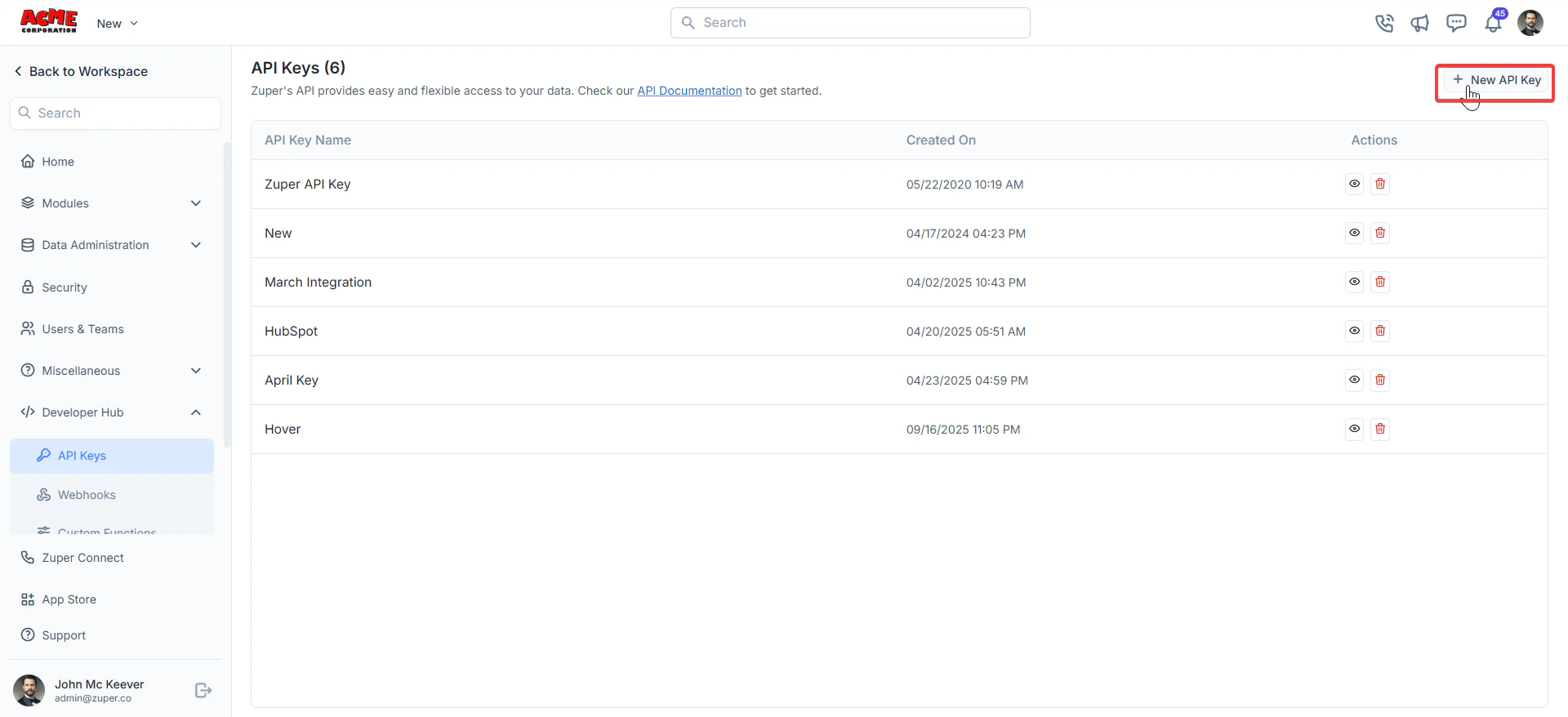Delete the Zuper API Key

[1380, 184]
